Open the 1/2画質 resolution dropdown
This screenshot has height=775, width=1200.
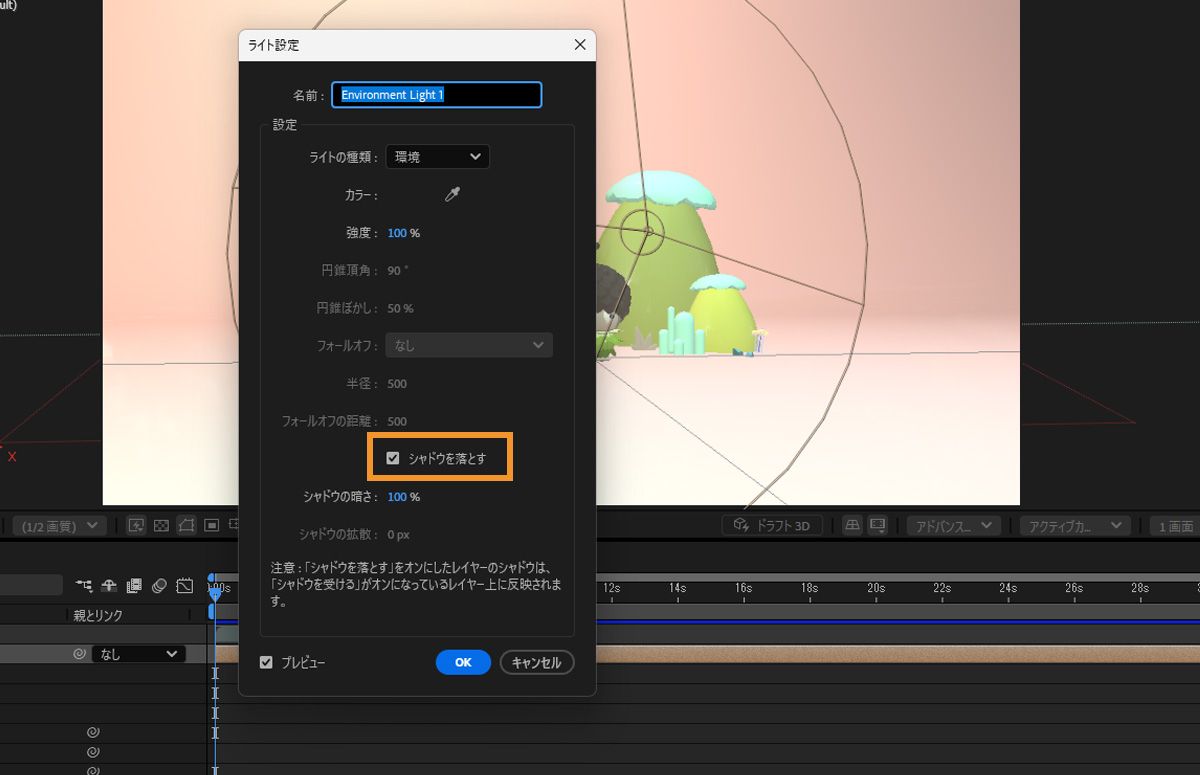click(57, 525)
